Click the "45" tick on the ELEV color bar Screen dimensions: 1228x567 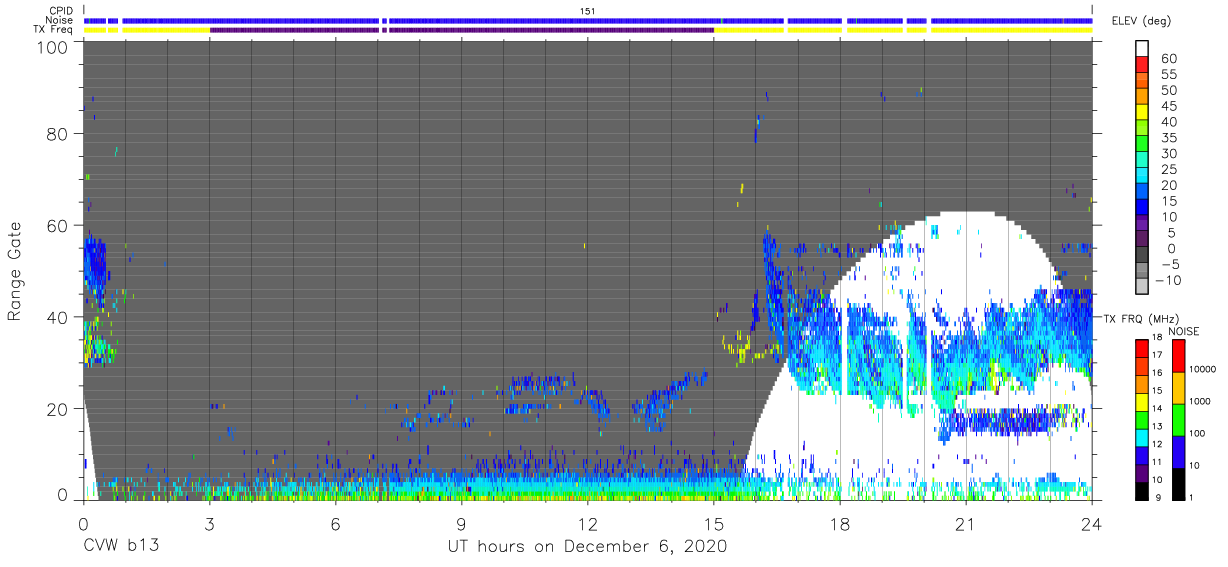pyautogui.click(x=1170, y=106)
